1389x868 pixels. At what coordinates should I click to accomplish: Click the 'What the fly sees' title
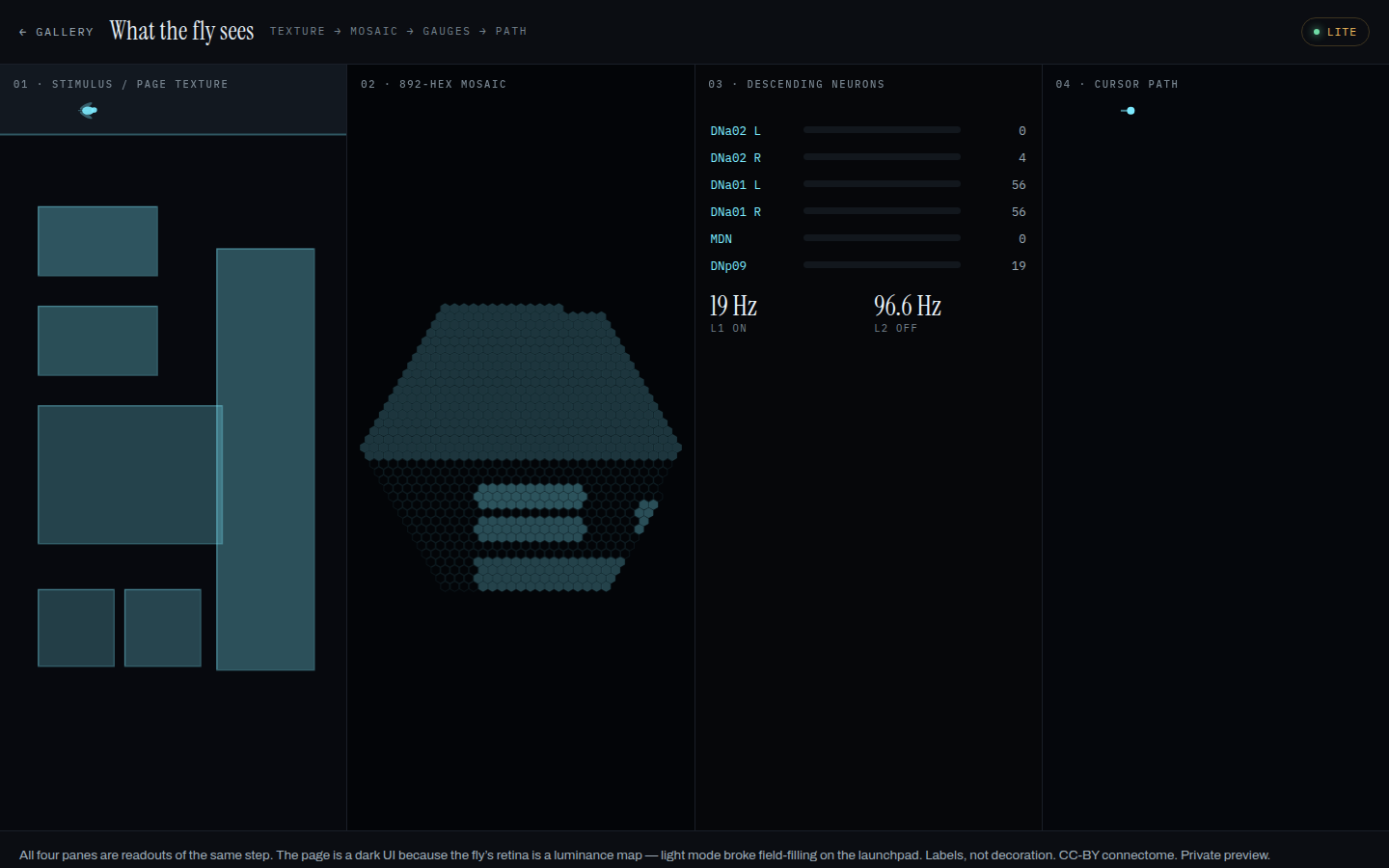(x=181, y=31)
